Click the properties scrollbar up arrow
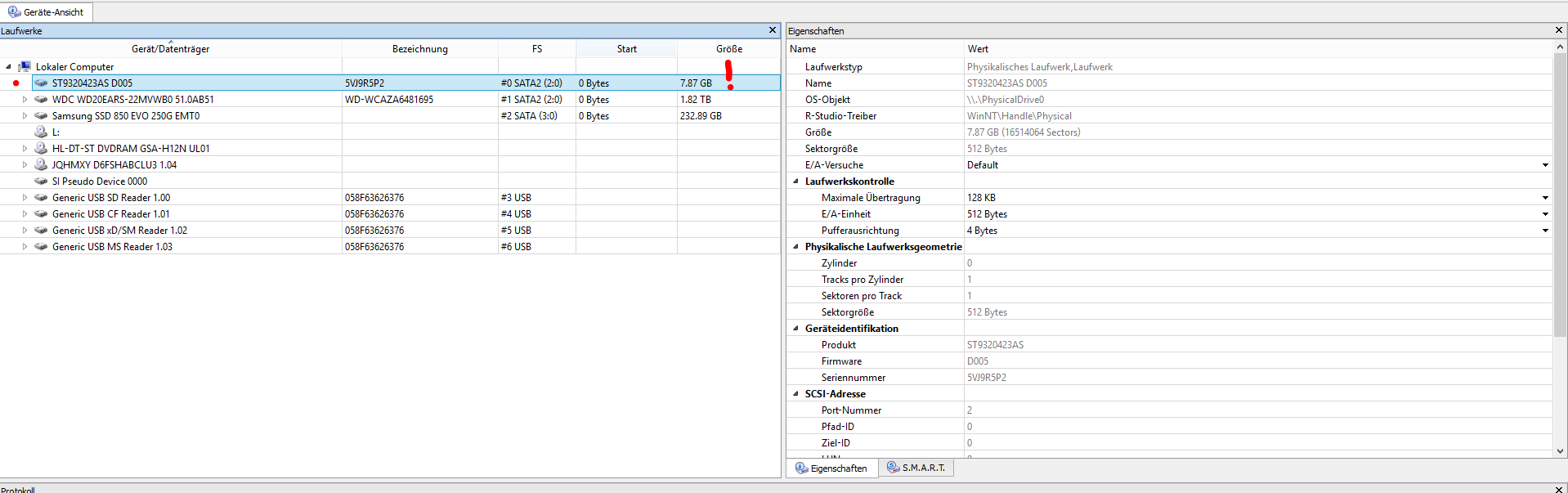This screenshot has width=1568, height=493. [1560, 47]
